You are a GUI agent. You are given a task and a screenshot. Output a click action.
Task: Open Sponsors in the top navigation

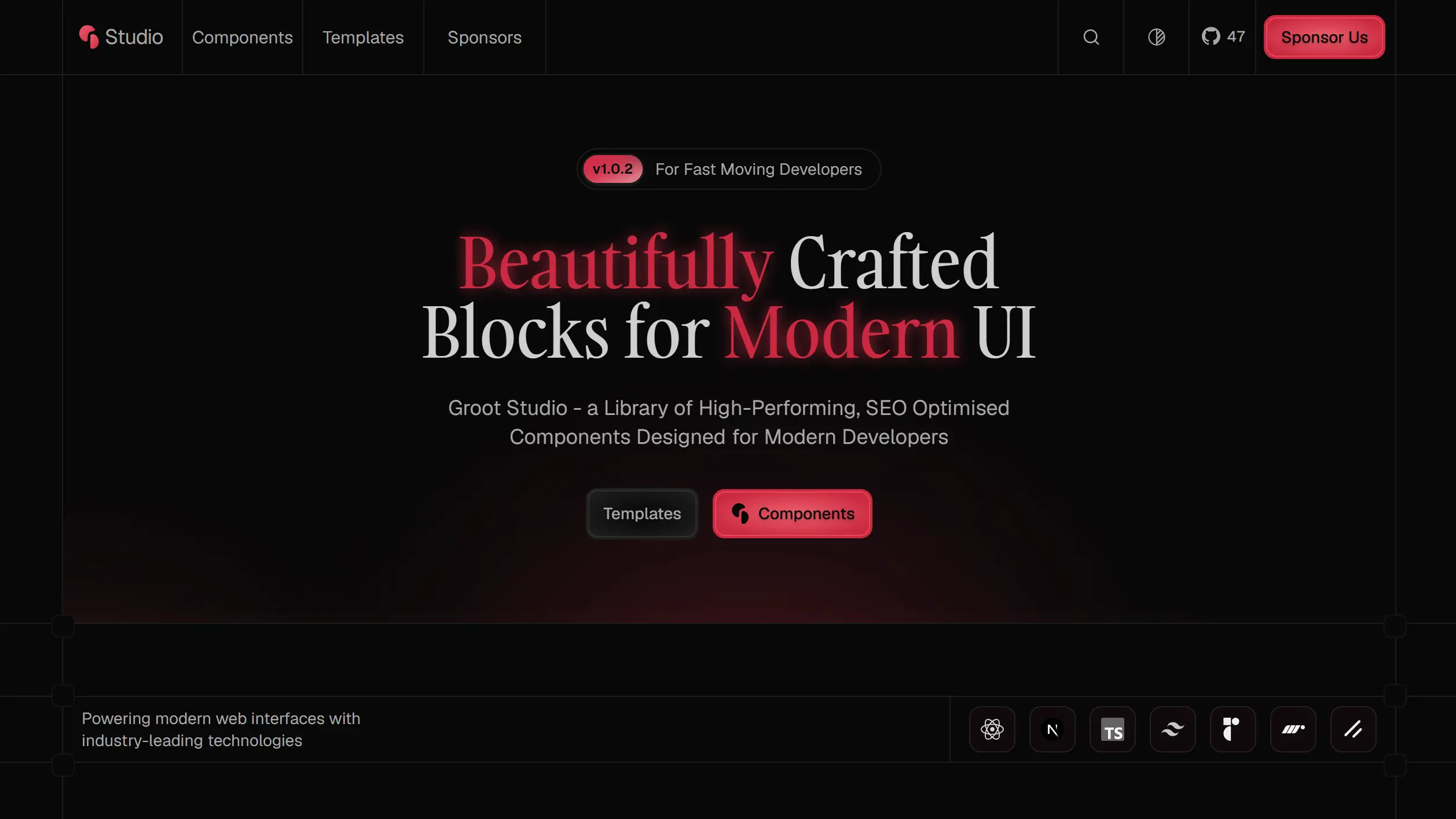485,38
